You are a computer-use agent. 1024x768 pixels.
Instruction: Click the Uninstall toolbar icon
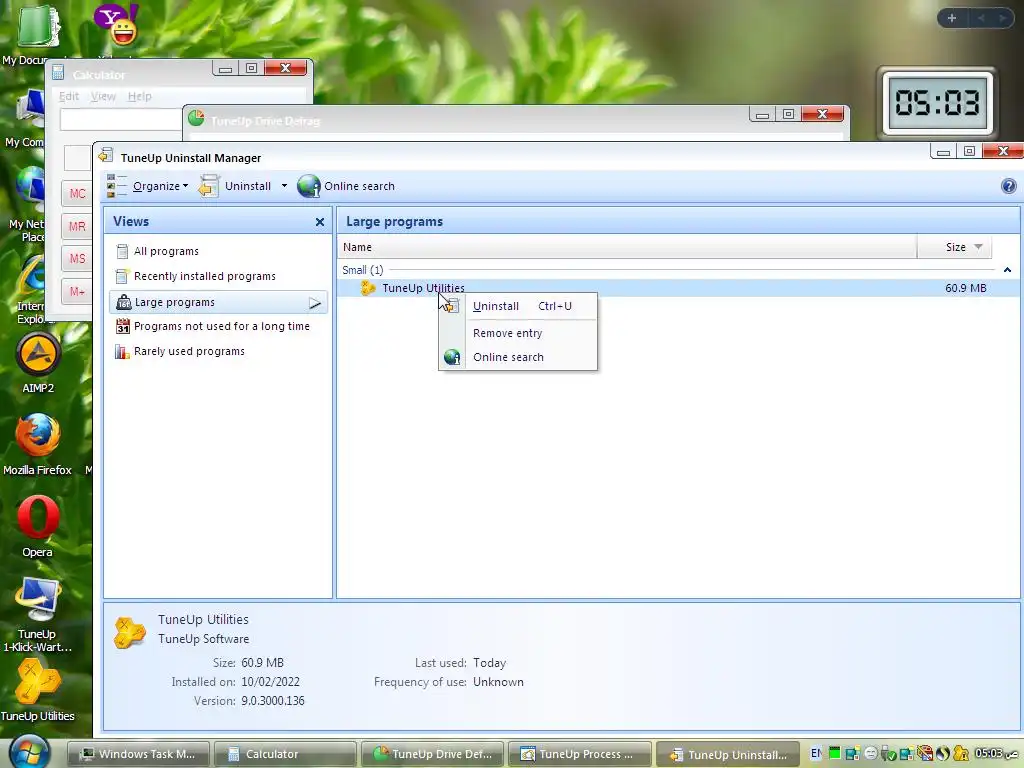click(x=208, y=186)
